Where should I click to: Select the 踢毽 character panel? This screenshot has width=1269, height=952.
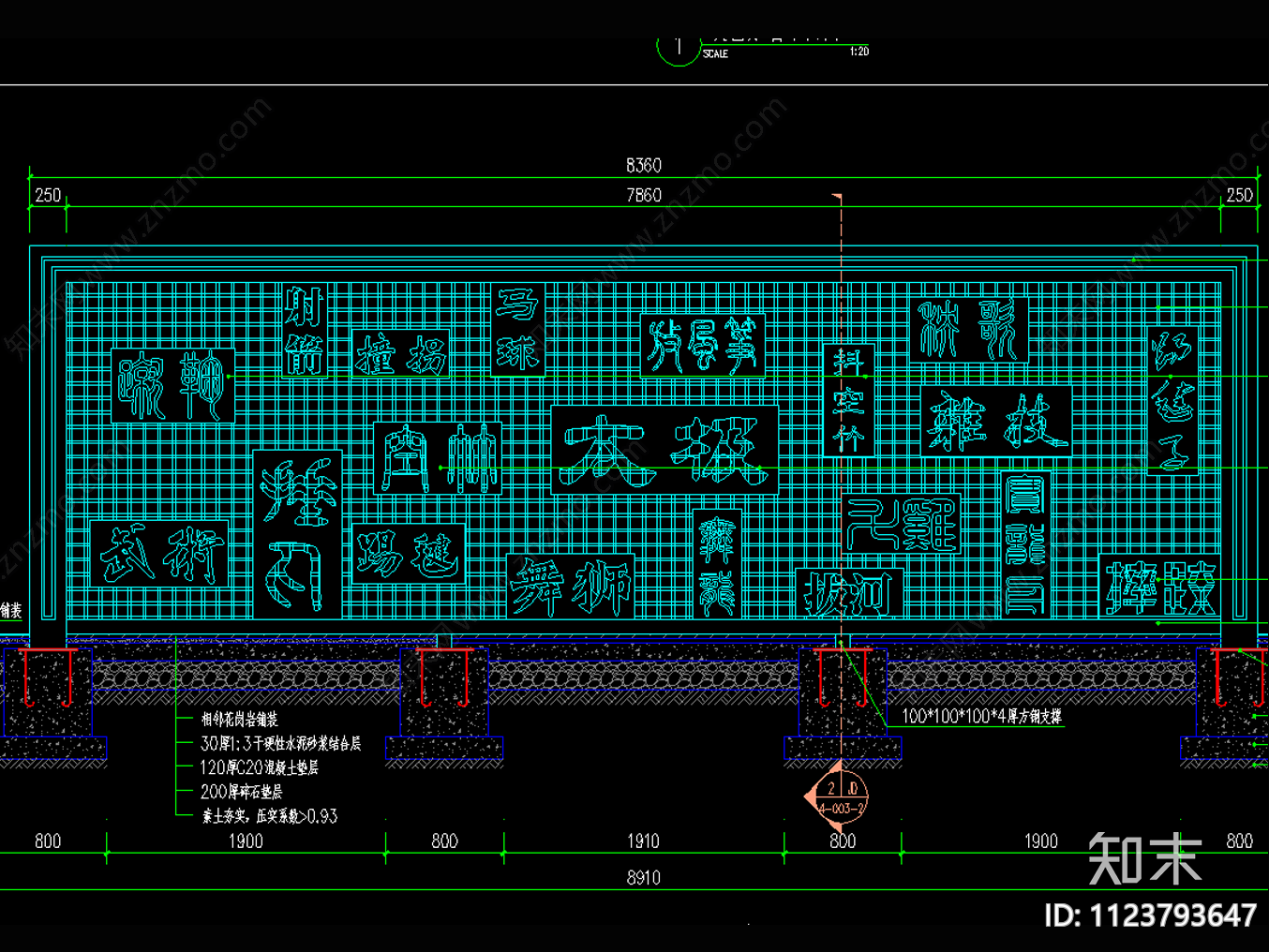(409, 554)
